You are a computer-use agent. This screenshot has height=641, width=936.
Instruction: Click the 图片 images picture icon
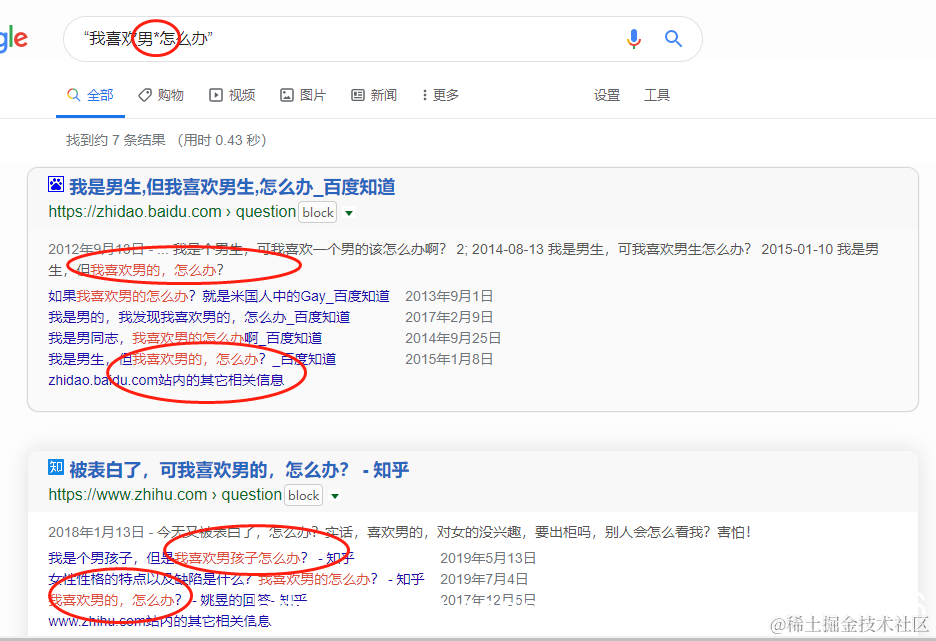pyautogui.click(x=287, y=95)
